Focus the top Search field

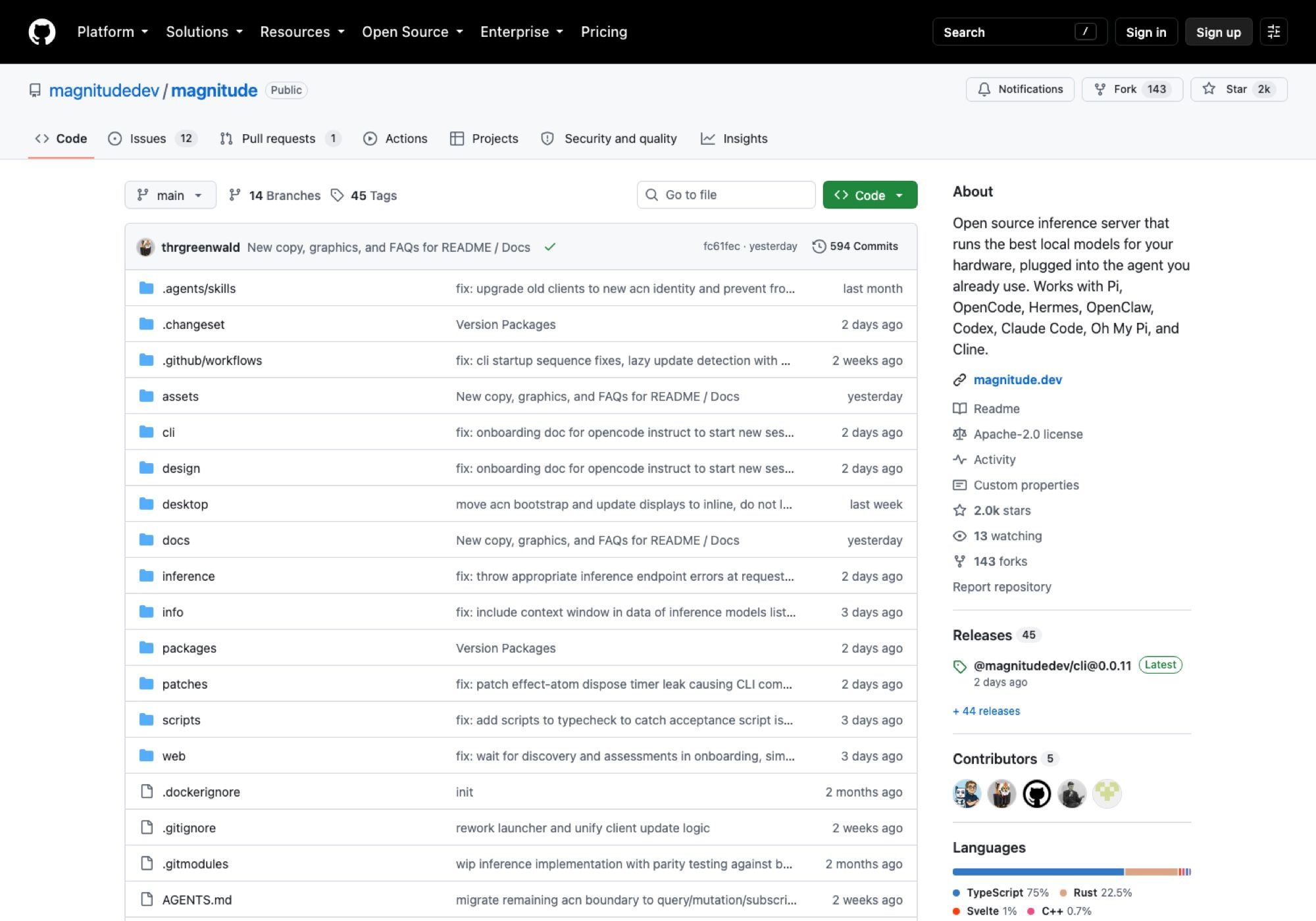[x=1019, y=32]
